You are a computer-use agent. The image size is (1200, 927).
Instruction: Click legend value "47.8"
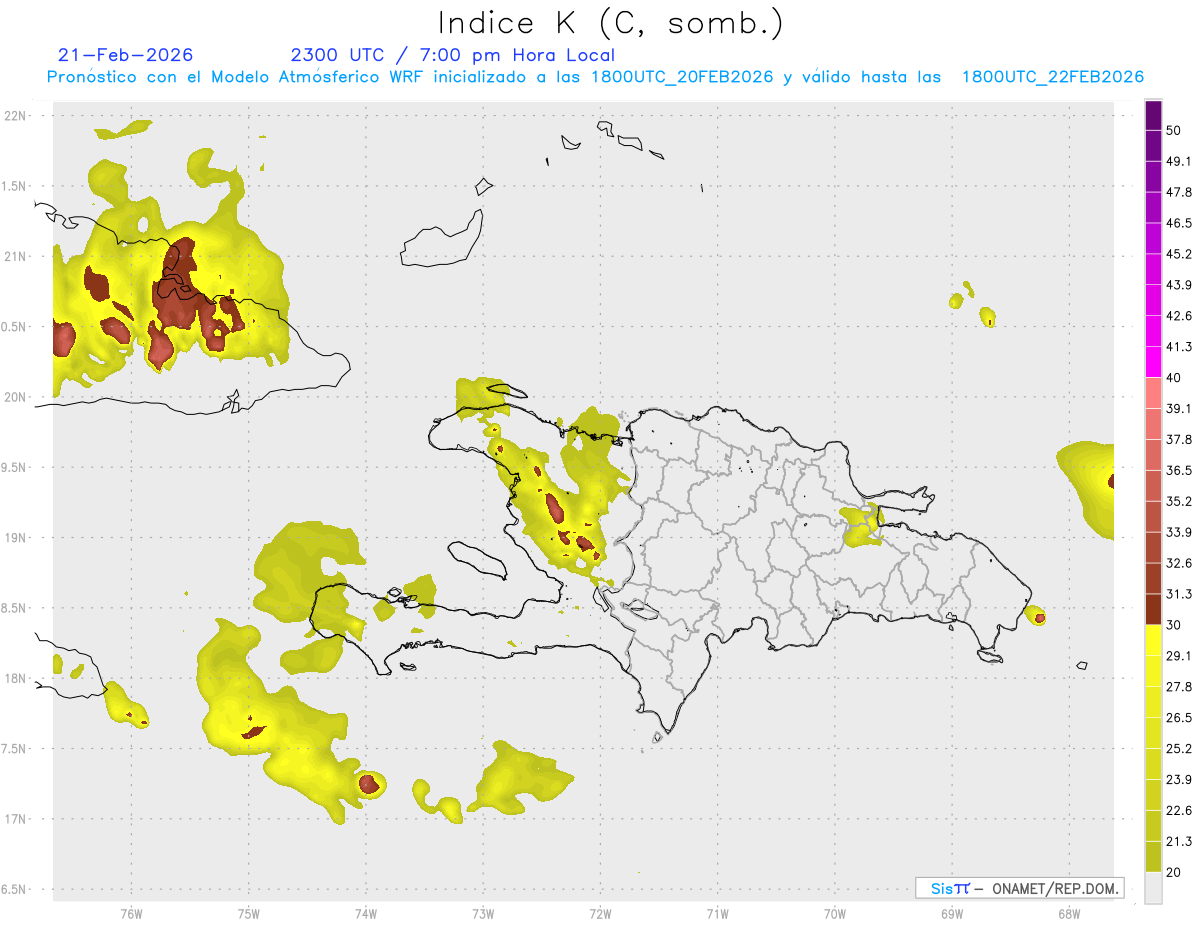[1179, 193]
